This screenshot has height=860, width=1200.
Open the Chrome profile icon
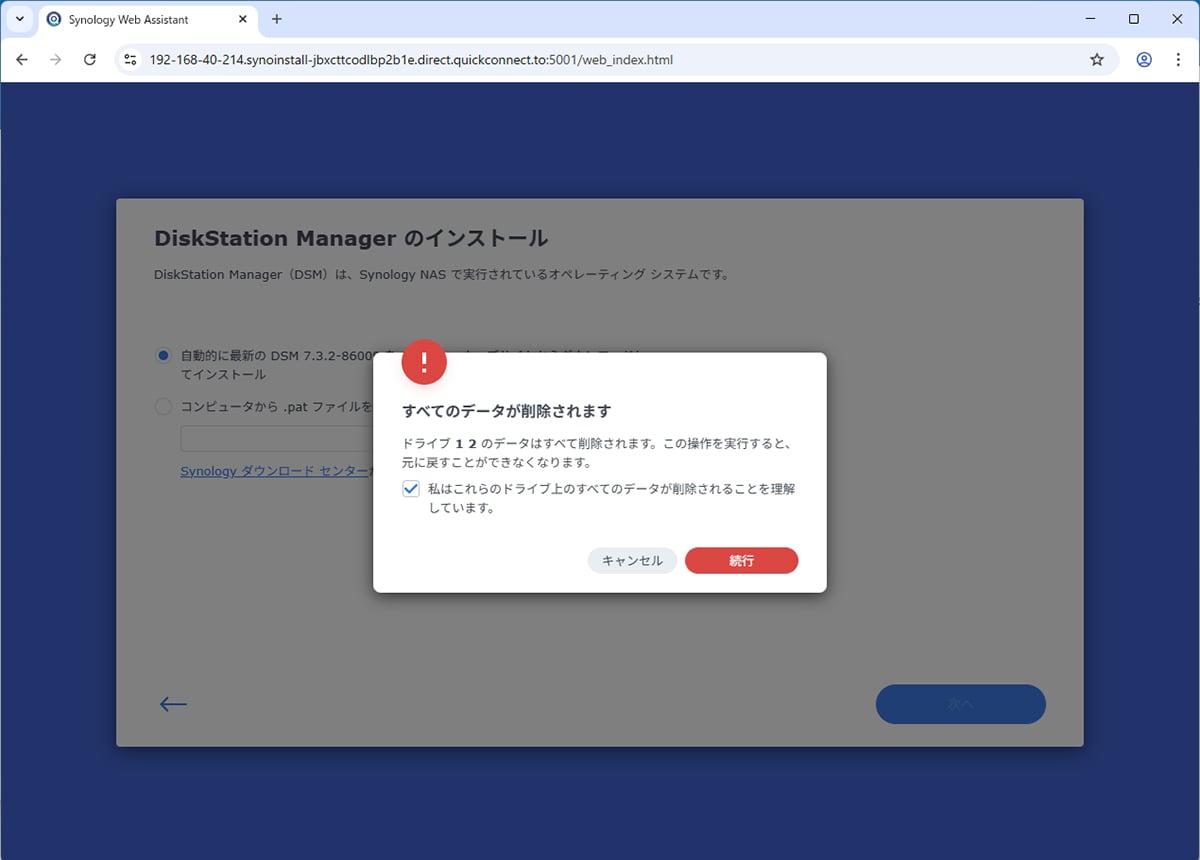[1144, 60]
